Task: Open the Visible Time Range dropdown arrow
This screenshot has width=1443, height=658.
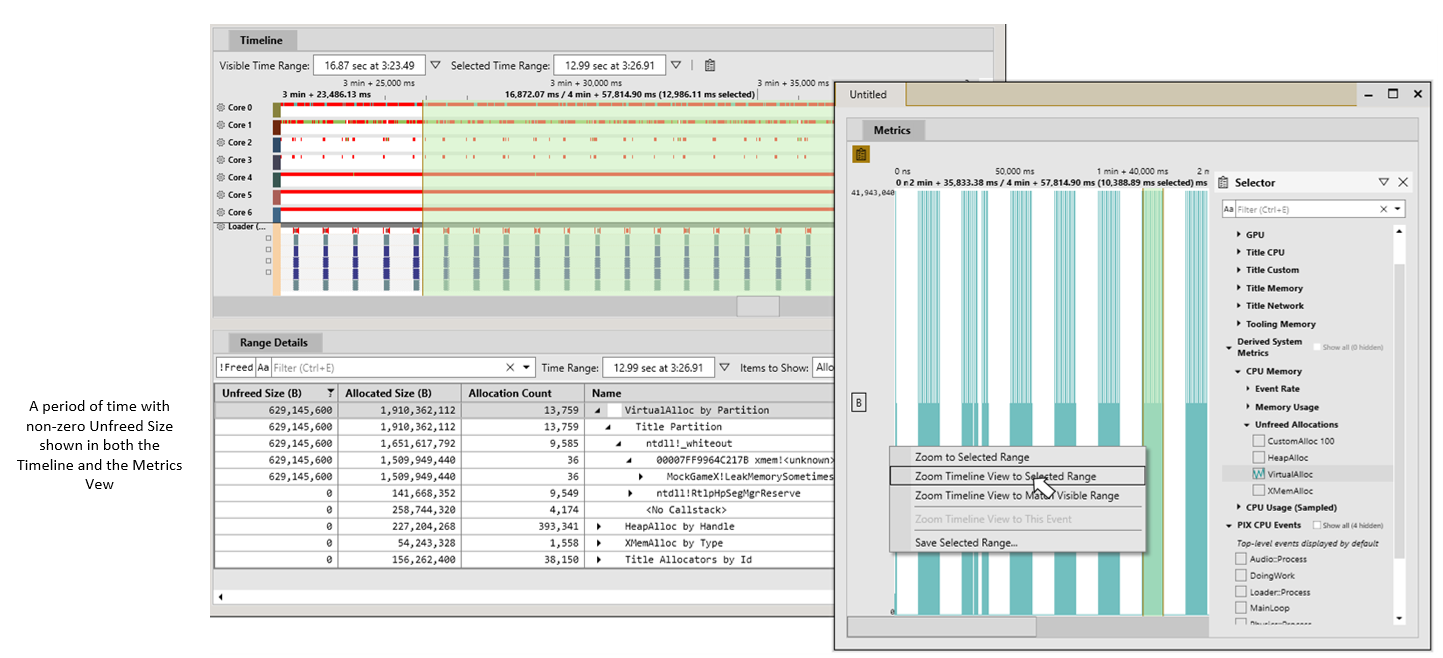Action: (x=435, y=65)
